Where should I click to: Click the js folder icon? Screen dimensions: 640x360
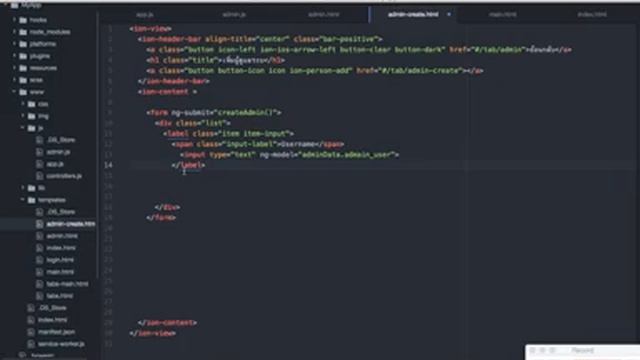31,128
